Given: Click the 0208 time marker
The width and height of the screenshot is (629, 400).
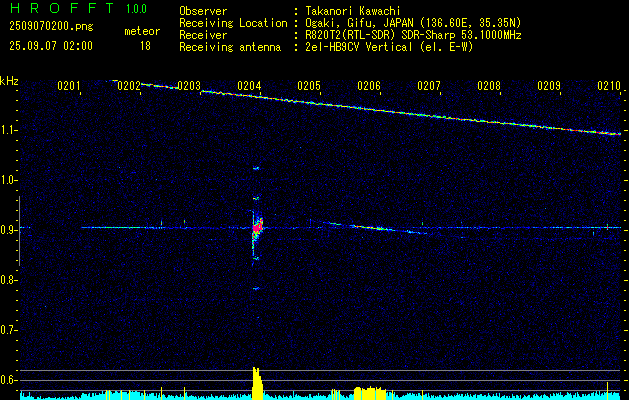Looking at the screenshot, I should coord(489,85).
